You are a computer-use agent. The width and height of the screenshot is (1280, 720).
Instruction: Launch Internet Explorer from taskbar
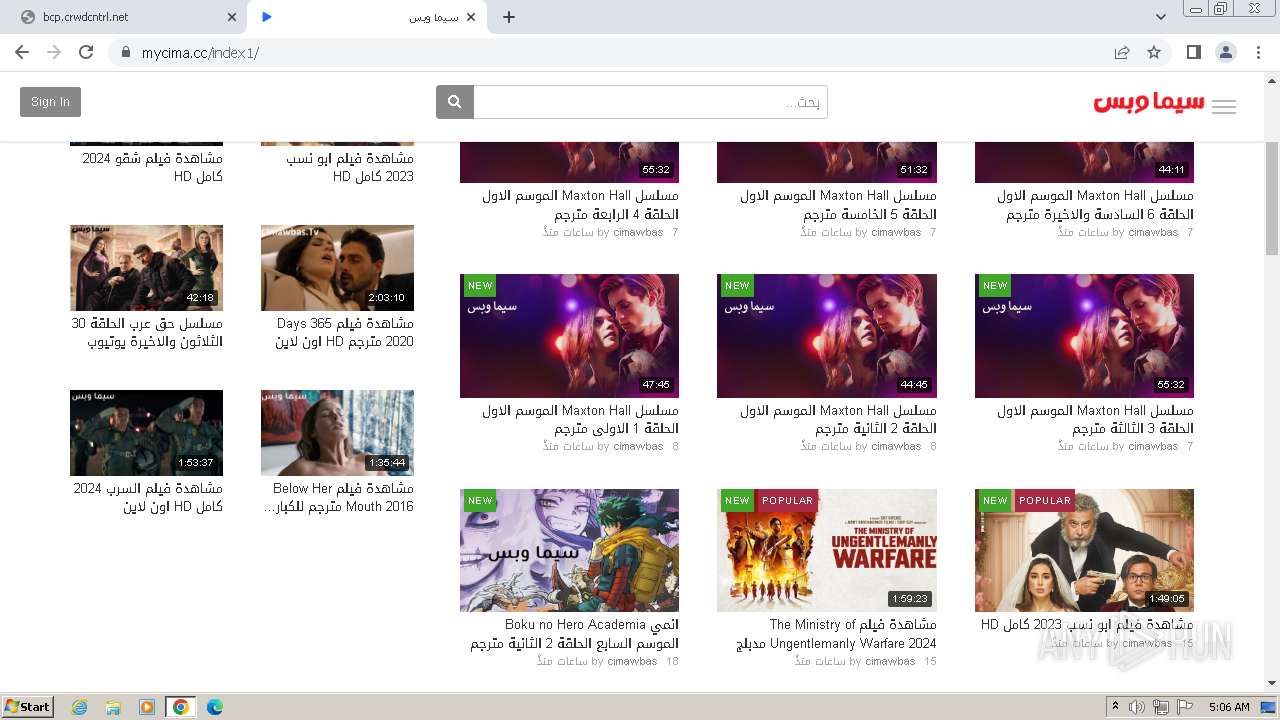(x=79, y=707)
